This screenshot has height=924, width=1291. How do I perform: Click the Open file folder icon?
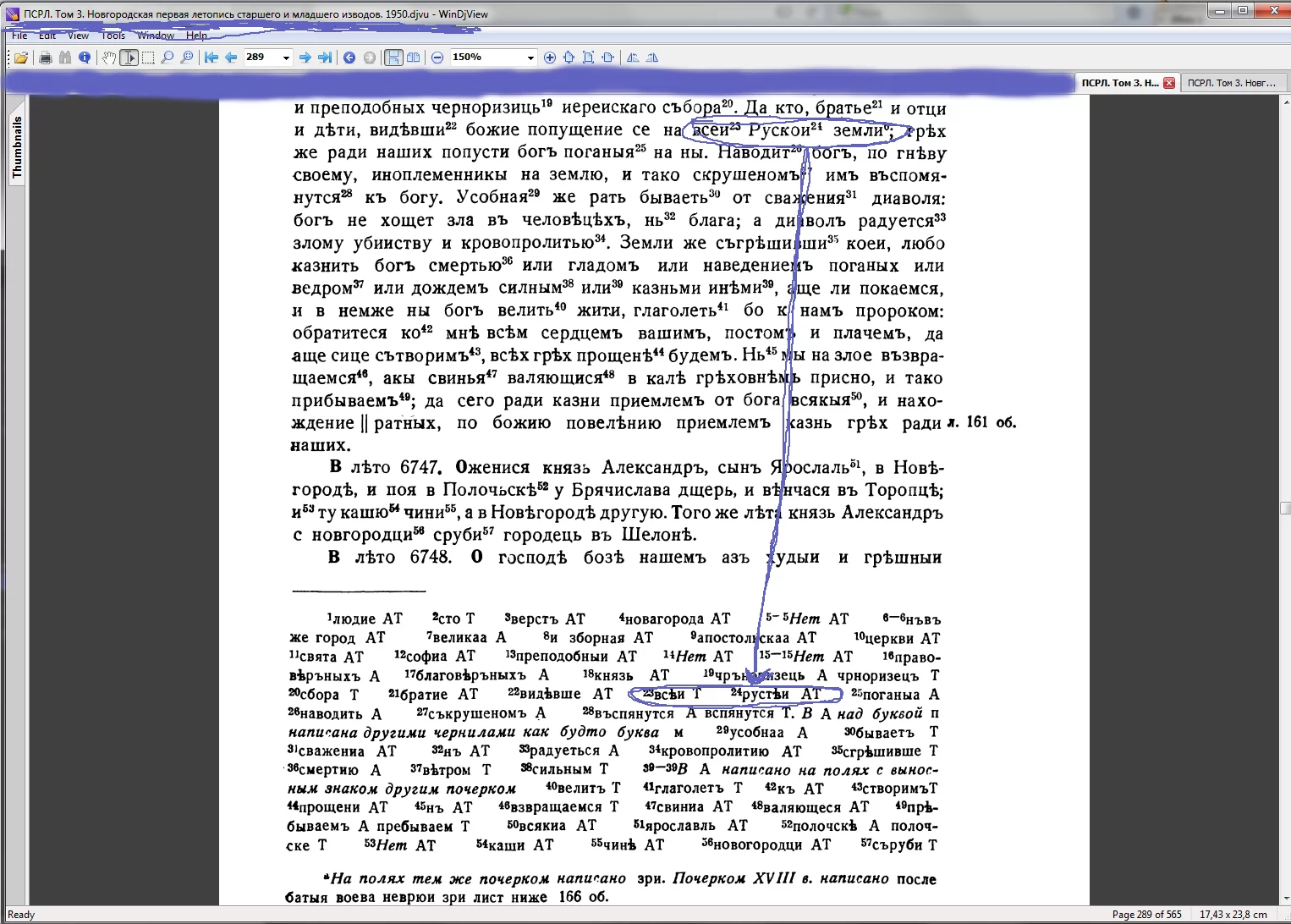click(x=21, y=58)
